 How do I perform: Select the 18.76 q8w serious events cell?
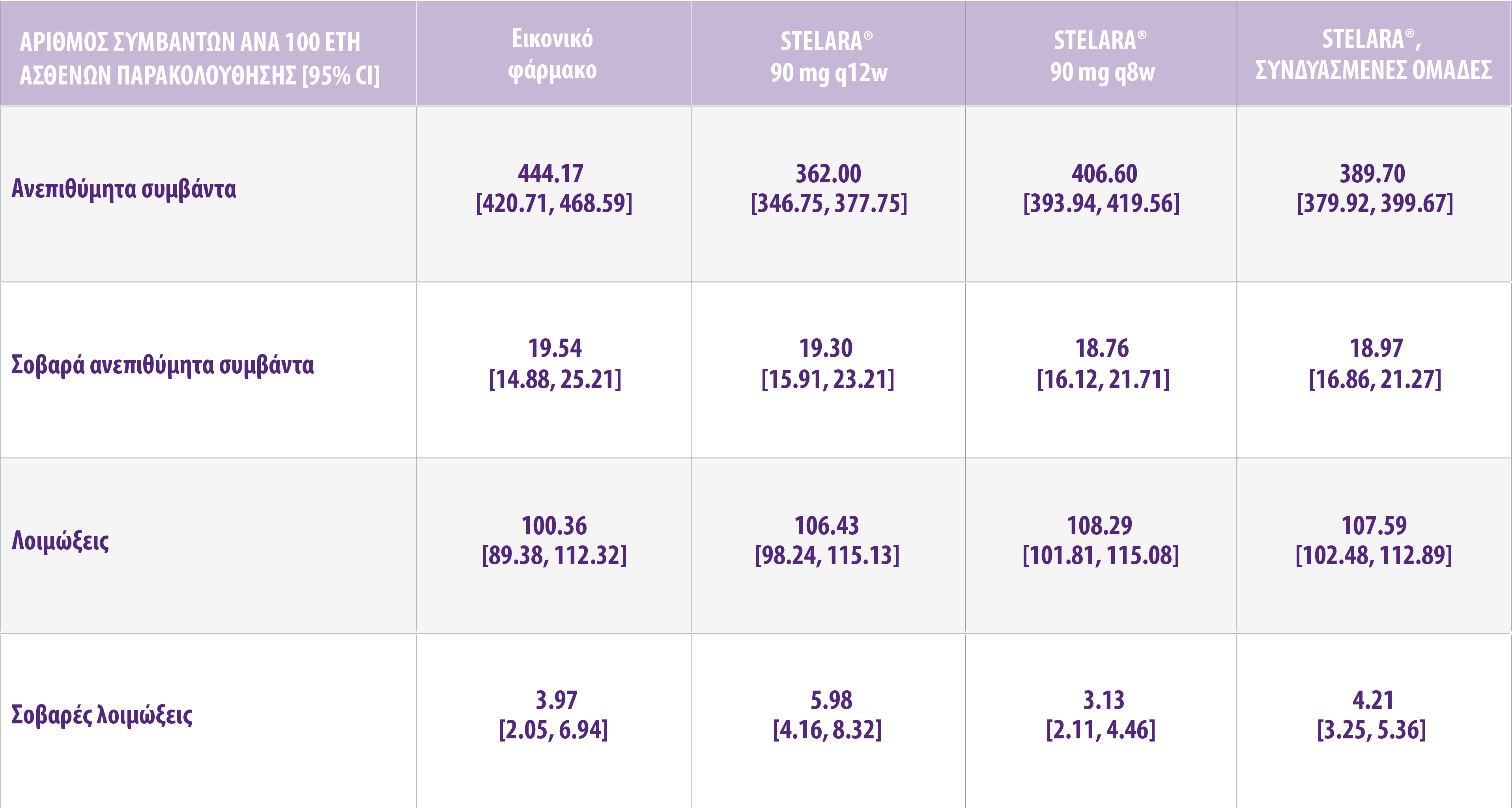coord(1102,363)
